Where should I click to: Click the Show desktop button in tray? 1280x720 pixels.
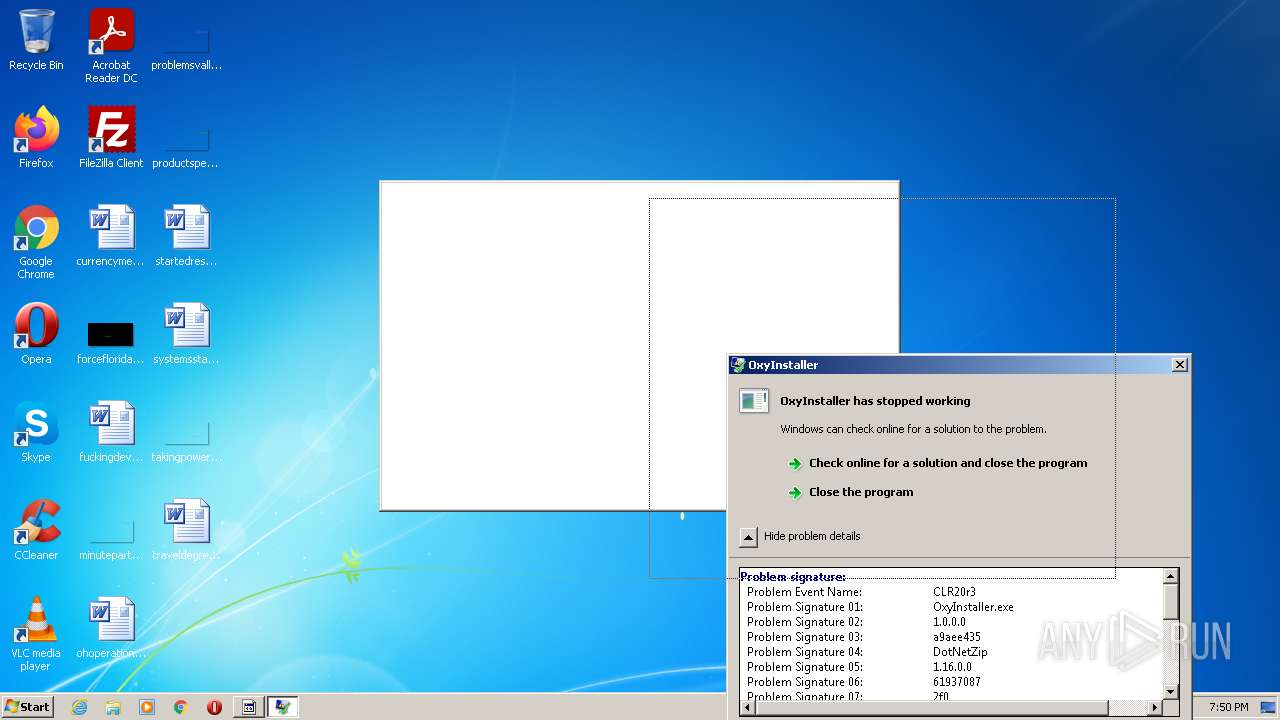[x=1270, y=707]
